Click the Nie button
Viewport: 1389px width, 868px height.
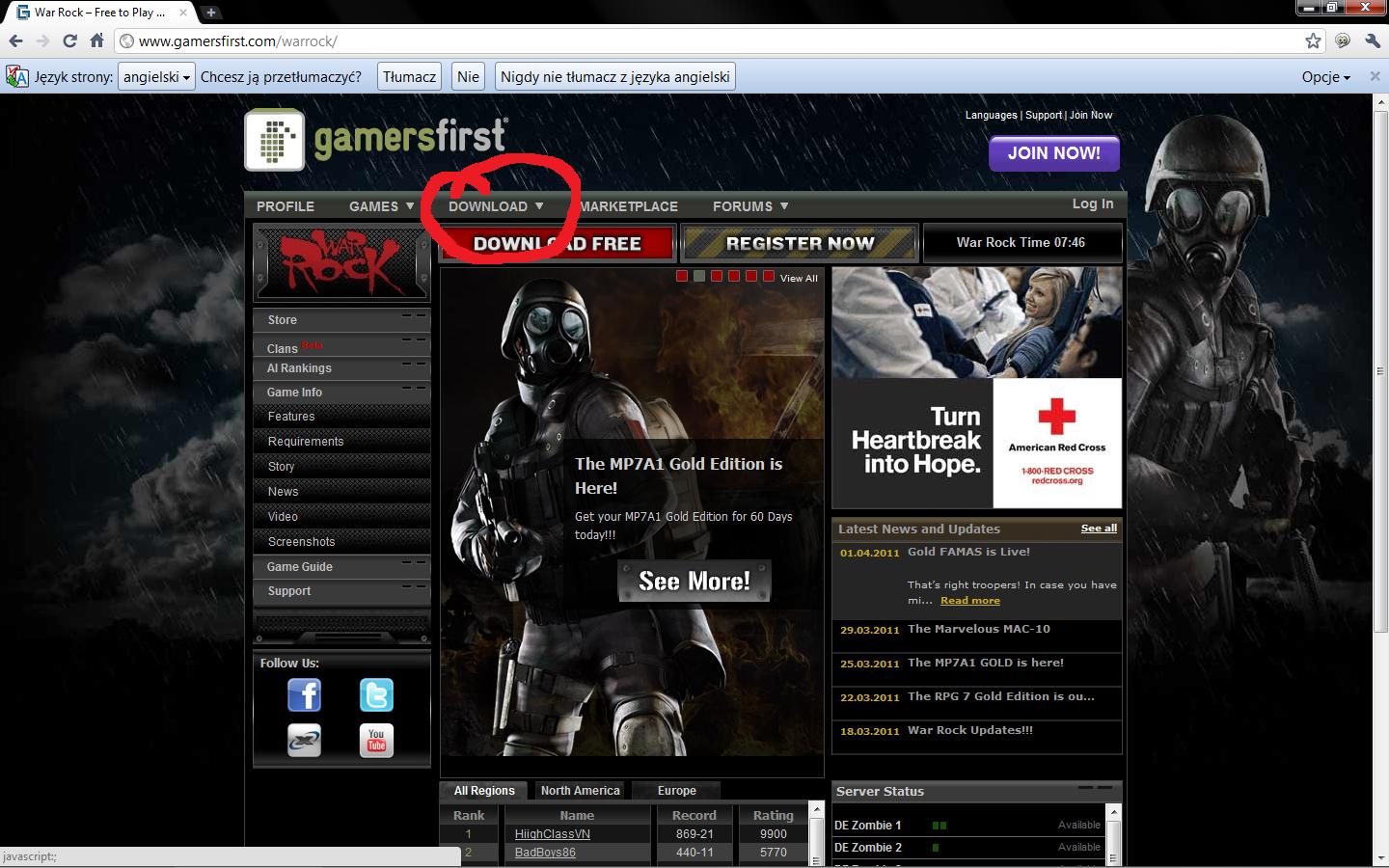[468, 77]
